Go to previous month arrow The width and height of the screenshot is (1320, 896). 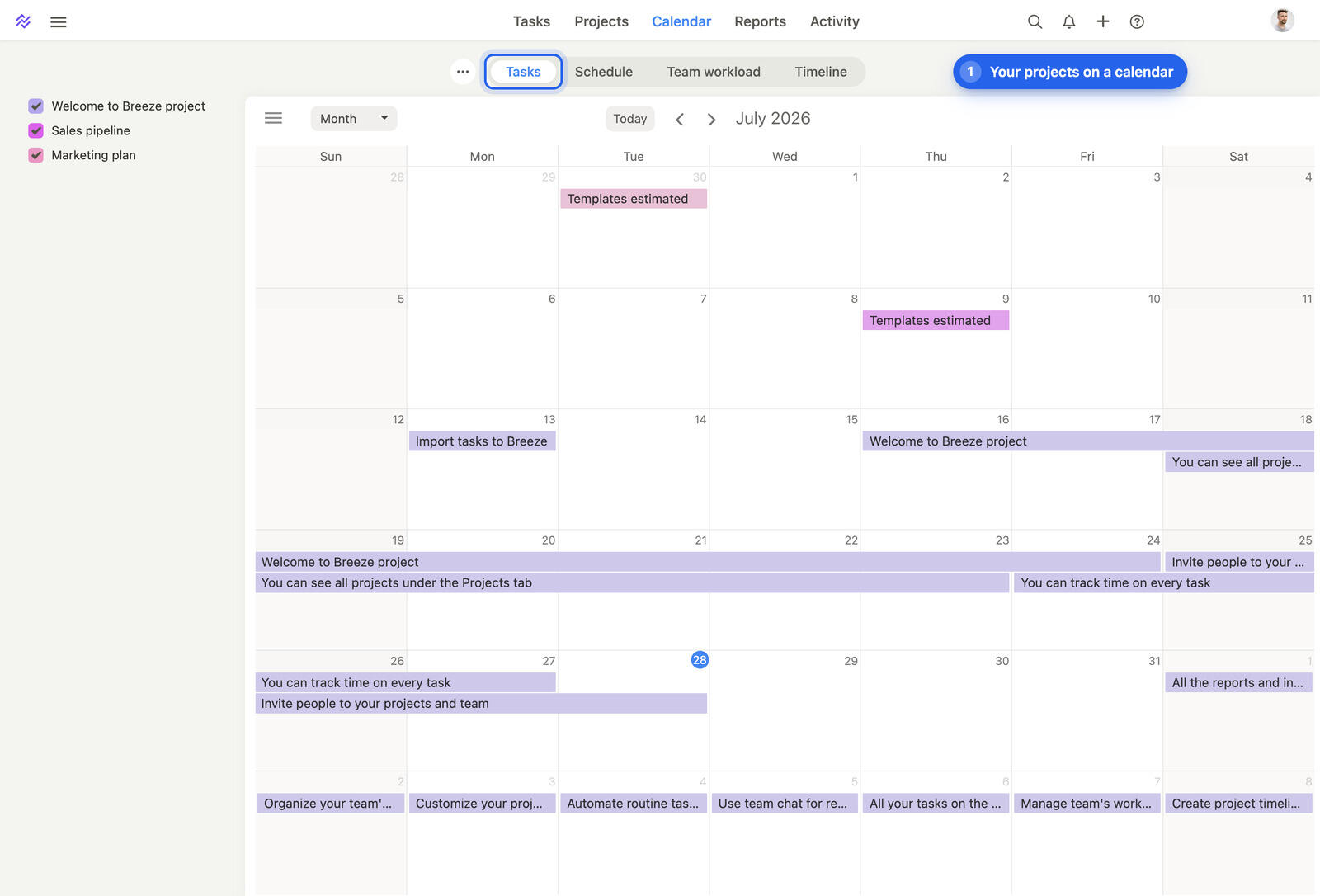click(680, 119)
